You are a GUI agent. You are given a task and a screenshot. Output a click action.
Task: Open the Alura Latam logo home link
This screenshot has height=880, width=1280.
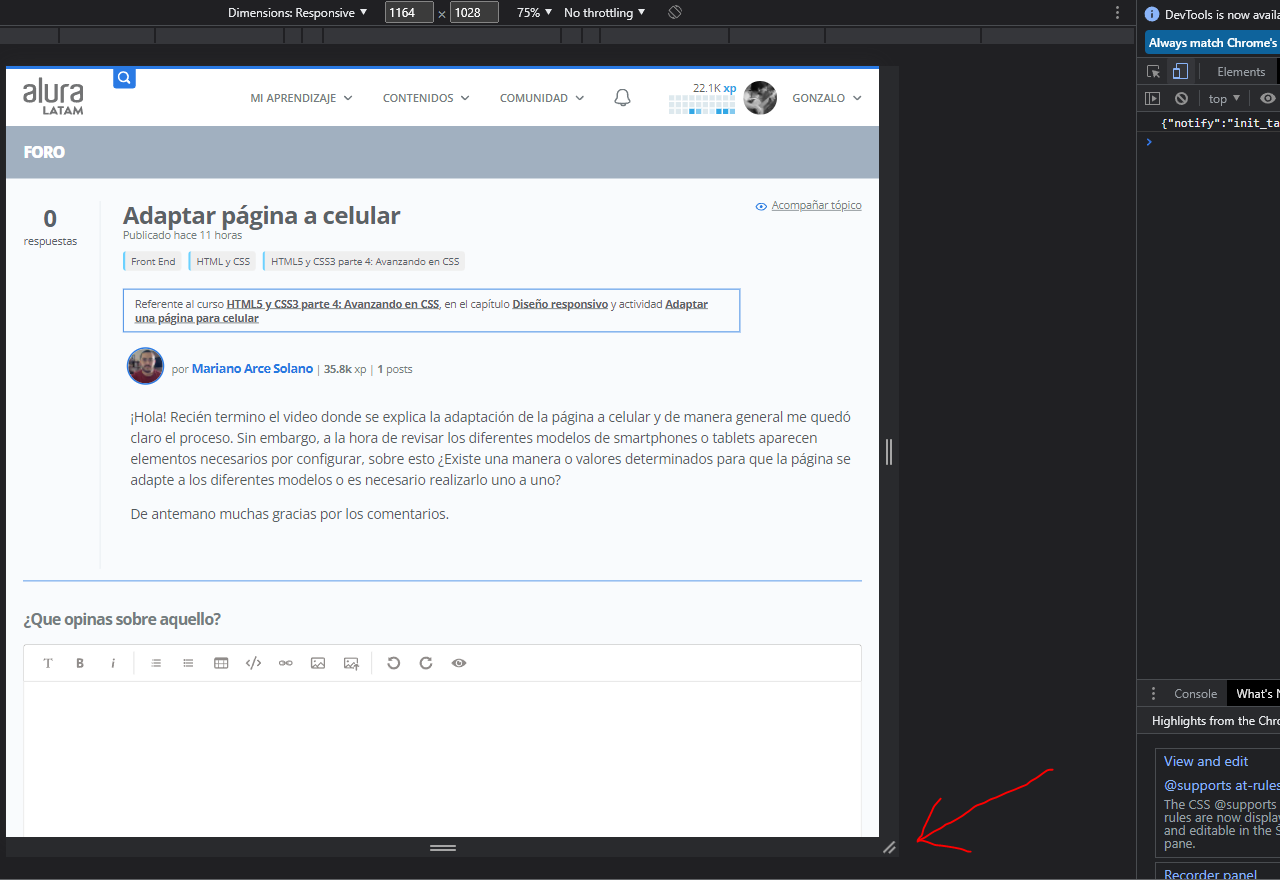[53, 97]
